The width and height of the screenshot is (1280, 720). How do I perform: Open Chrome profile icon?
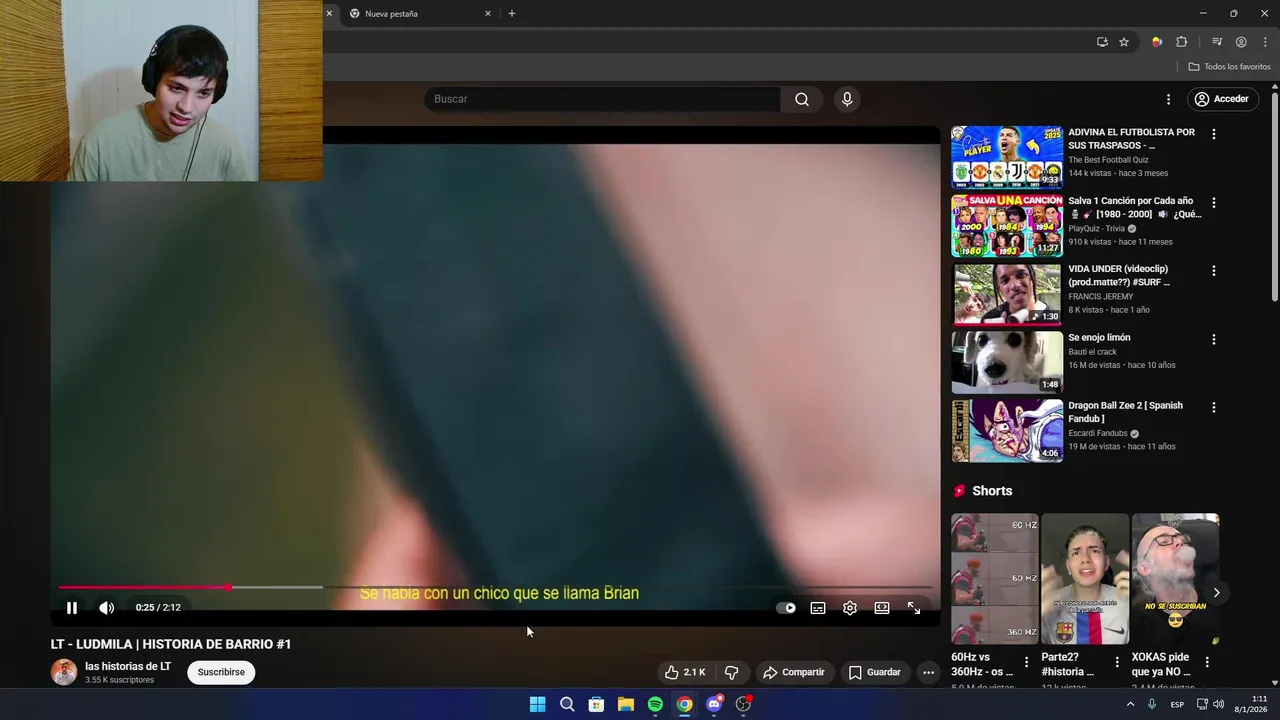(x=1241, y=42)
